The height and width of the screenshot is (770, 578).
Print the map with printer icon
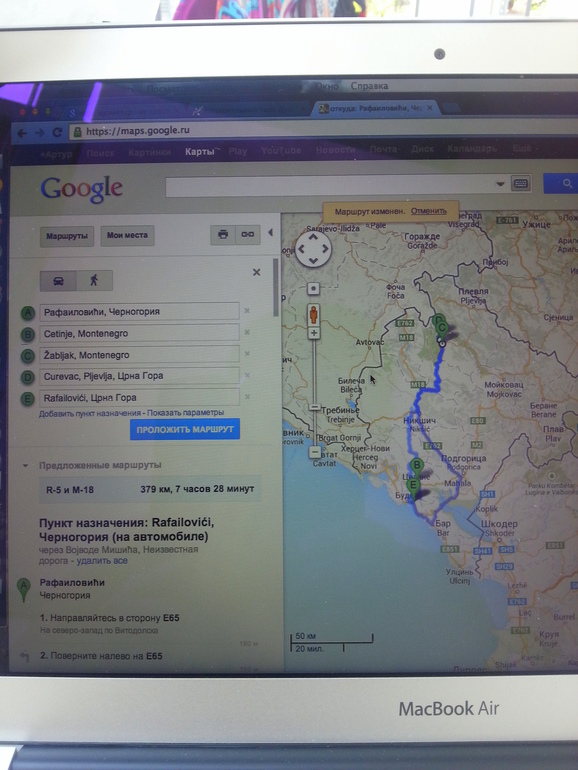point(223,234)
